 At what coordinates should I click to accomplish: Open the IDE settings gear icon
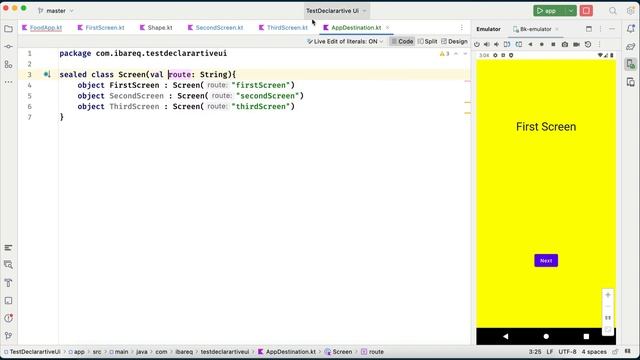click(631, 11)
